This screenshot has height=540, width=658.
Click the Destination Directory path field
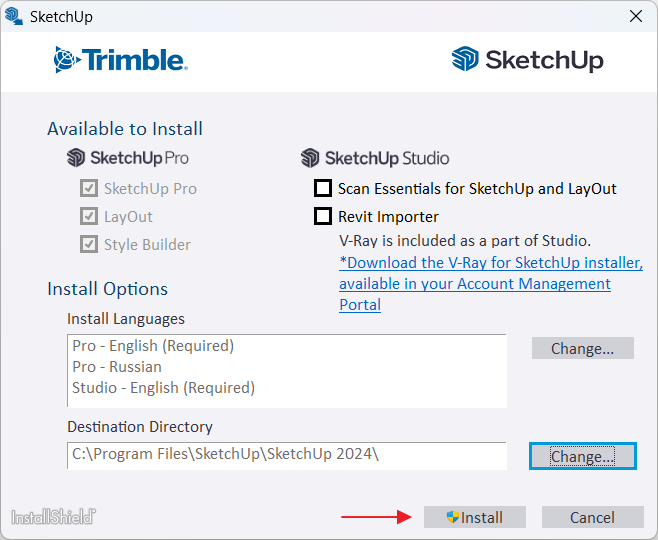tap(287, 455)
